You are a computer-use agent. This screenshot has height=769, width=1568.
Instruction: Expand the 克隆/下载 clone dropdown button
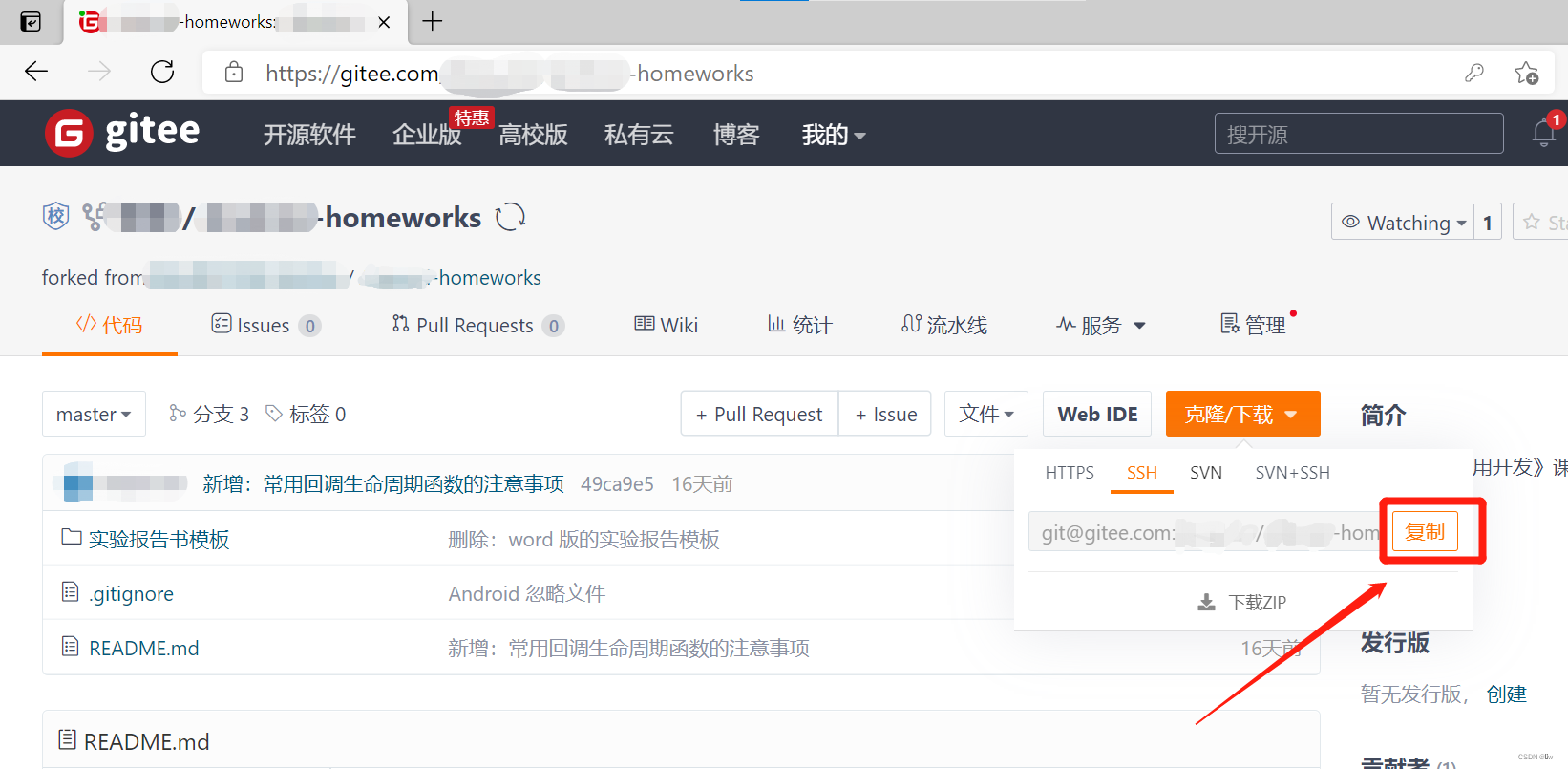1242,414
